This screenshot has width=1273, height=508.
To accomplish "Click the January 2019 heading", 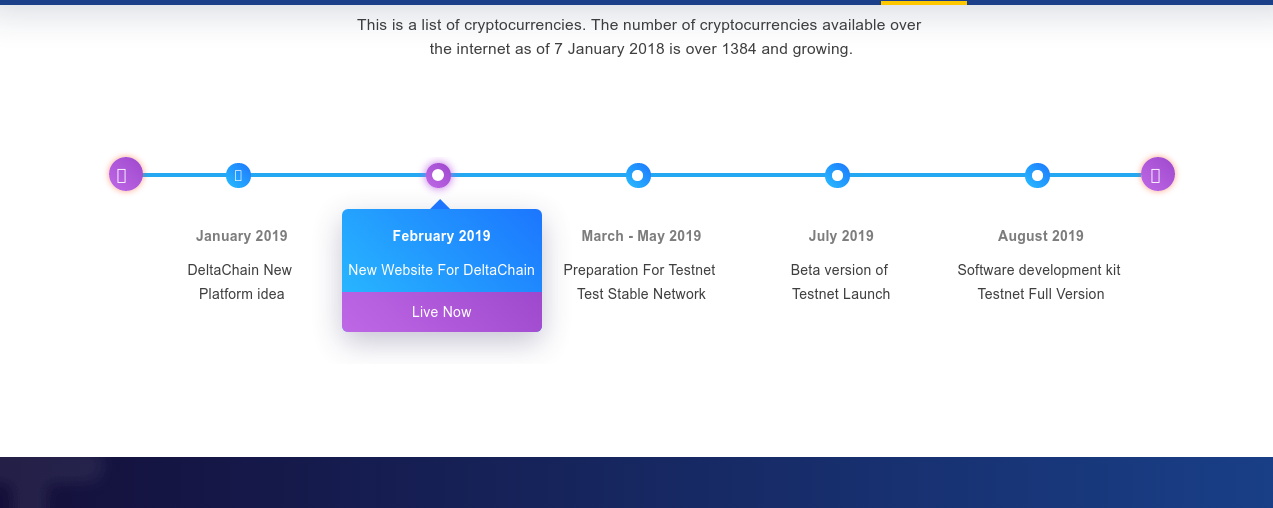I will (x=242, y=236).
